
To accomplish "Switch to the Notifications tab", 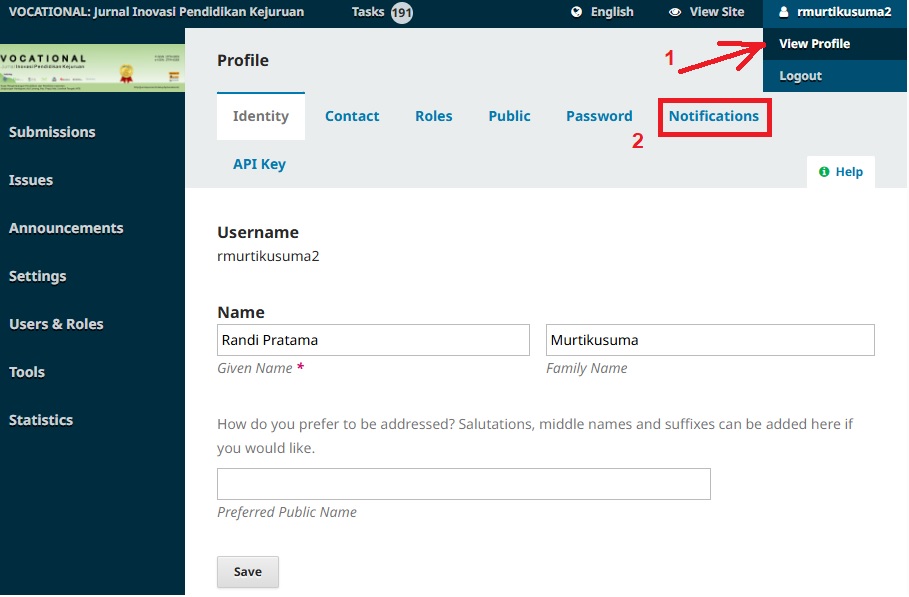I will (x=713, y=116).
